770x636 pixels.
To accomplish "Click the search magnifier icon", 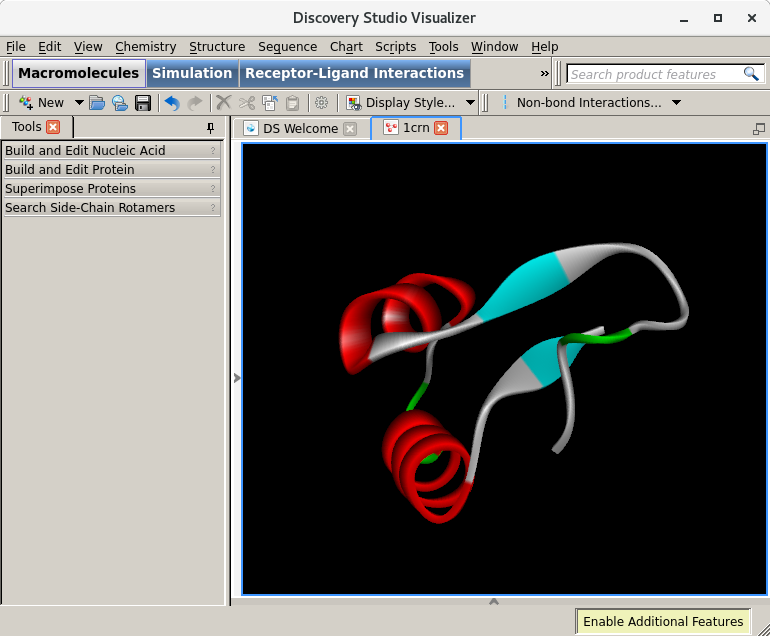I will [751, 74].
